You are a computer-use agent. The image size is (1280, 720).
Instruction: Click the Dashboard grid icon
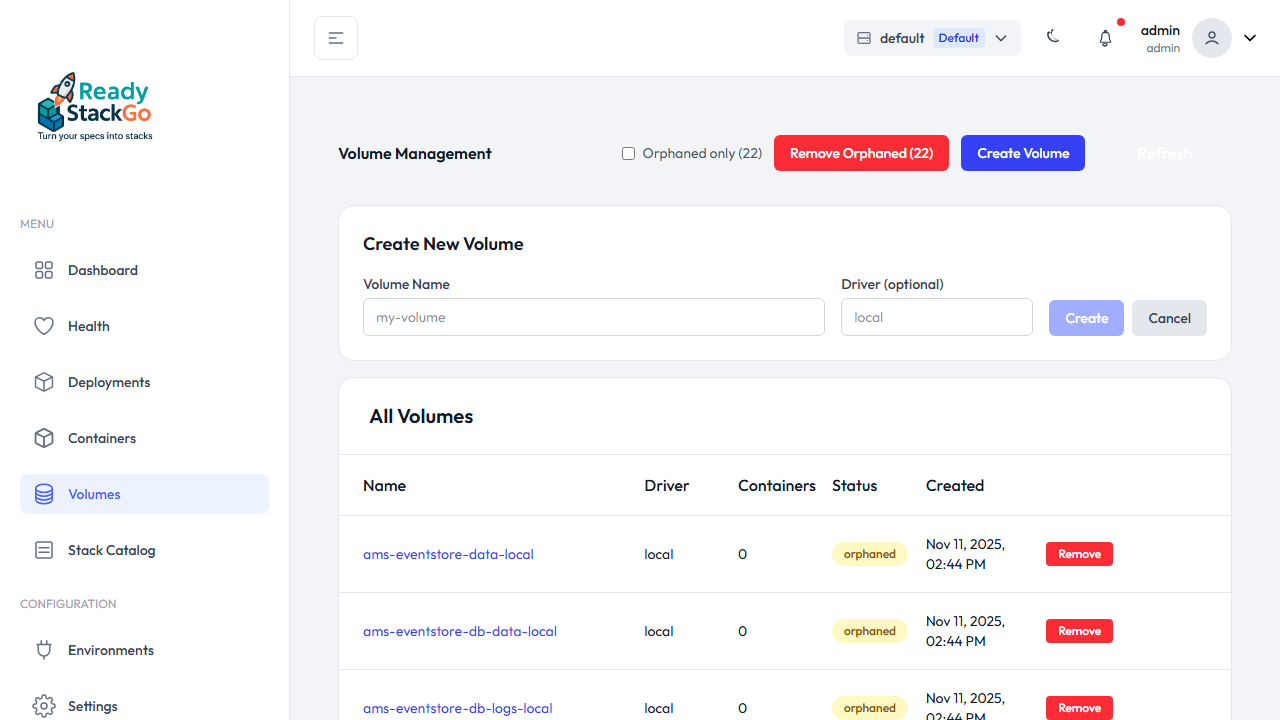43,269
